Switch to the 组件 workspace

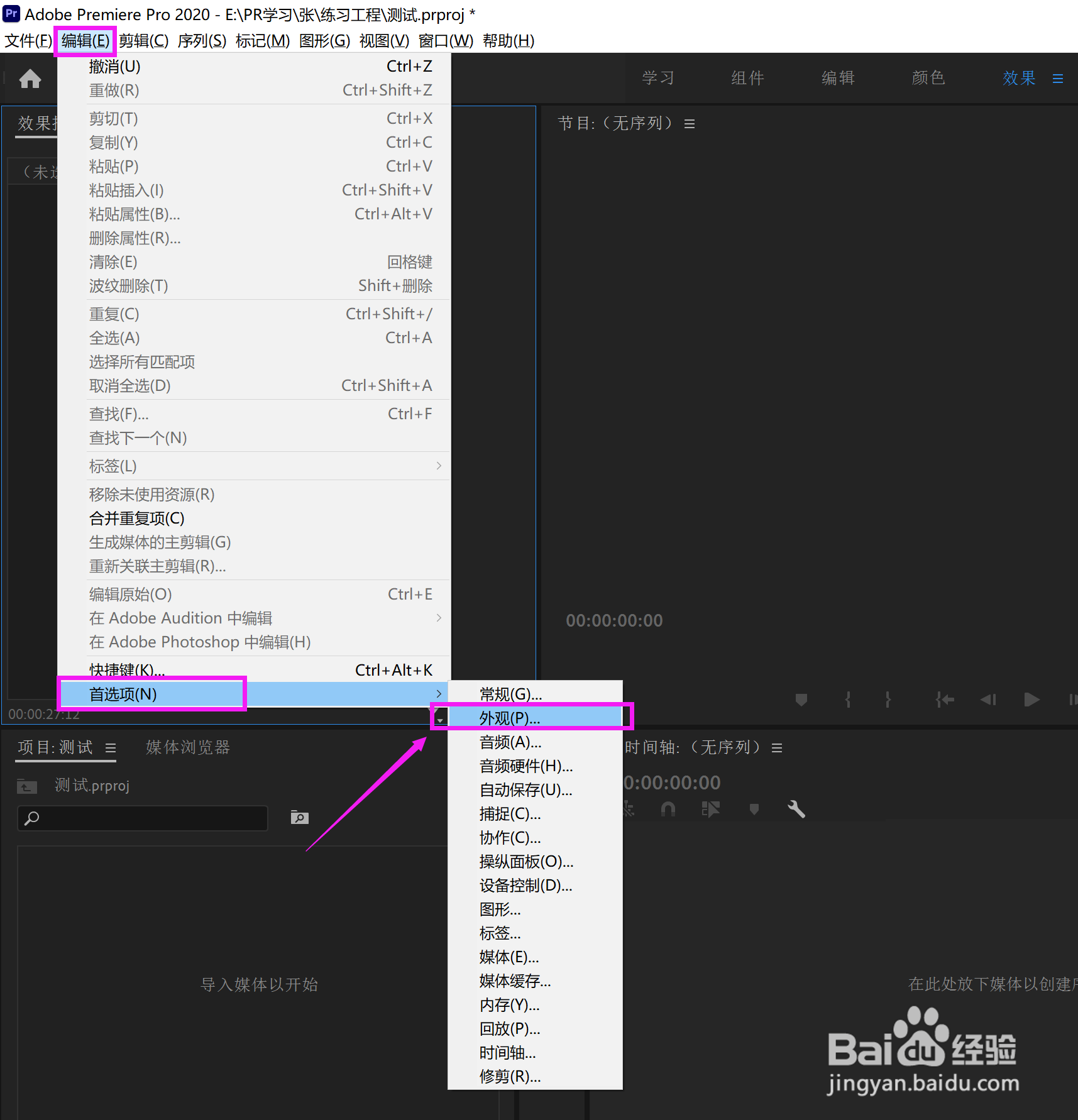747,78
